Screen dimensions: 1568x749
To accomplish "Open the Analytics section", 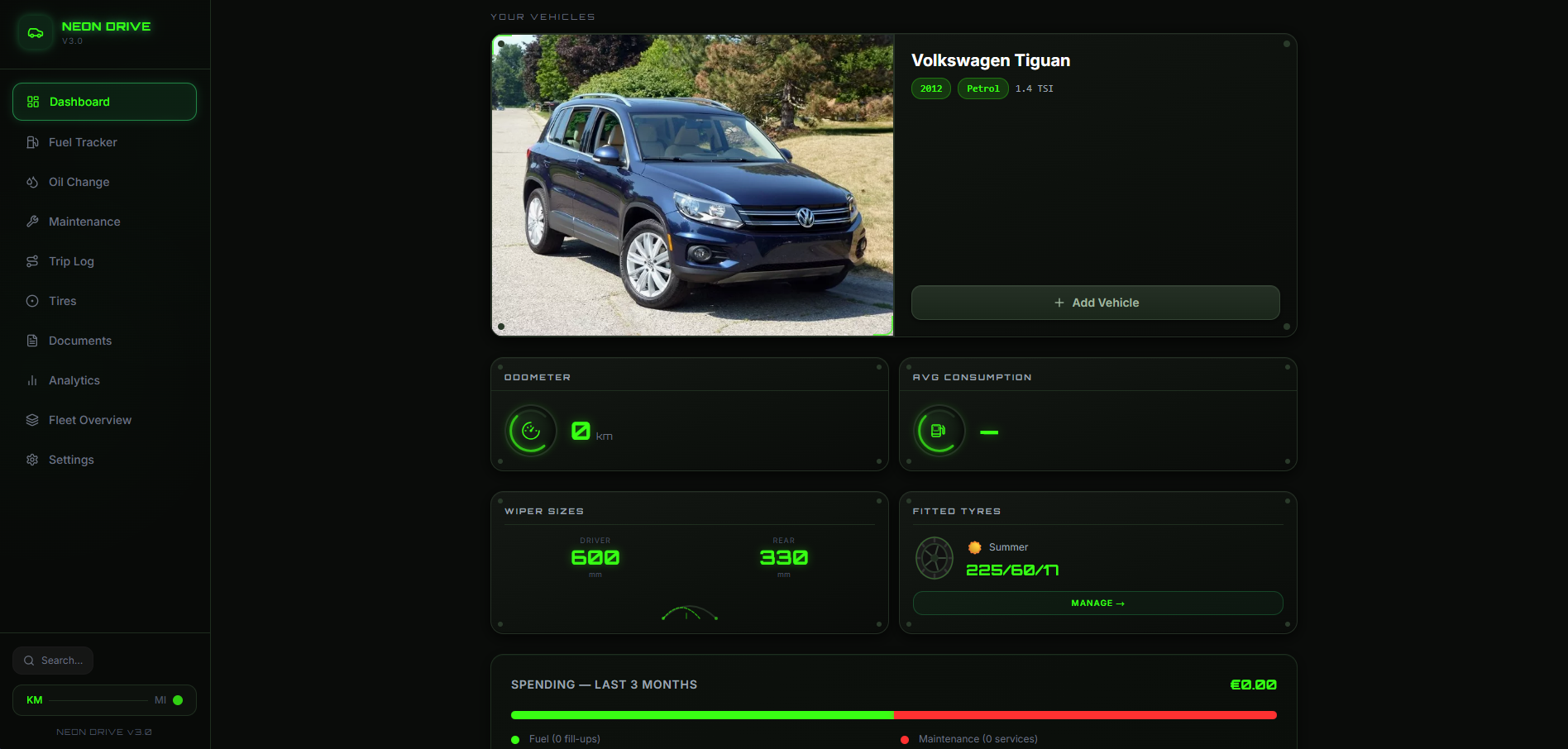I will coord(104,380).
